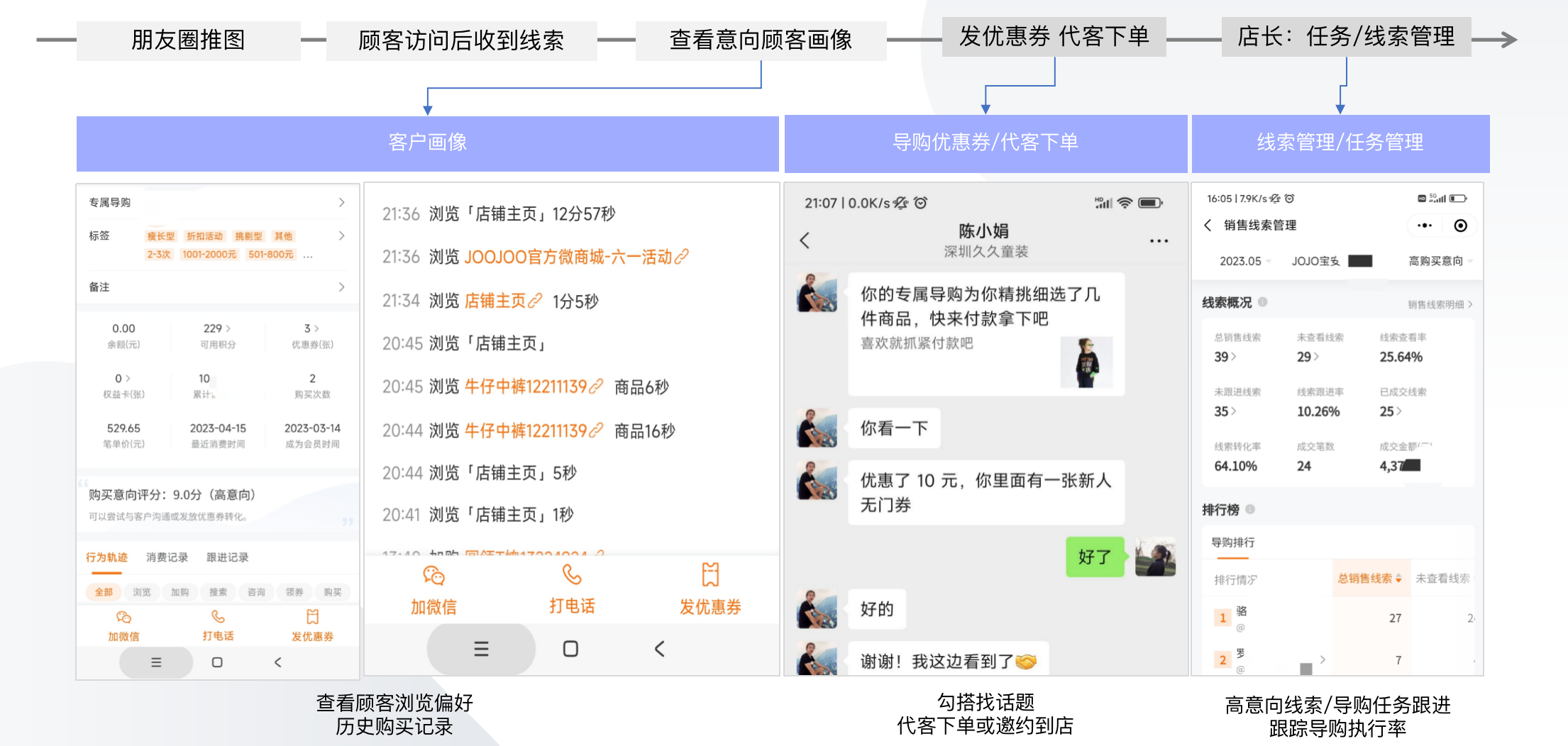Select the 咨询 behavior filter chip
This screenshot has width=1568, height=746.
tap(256, 592)
